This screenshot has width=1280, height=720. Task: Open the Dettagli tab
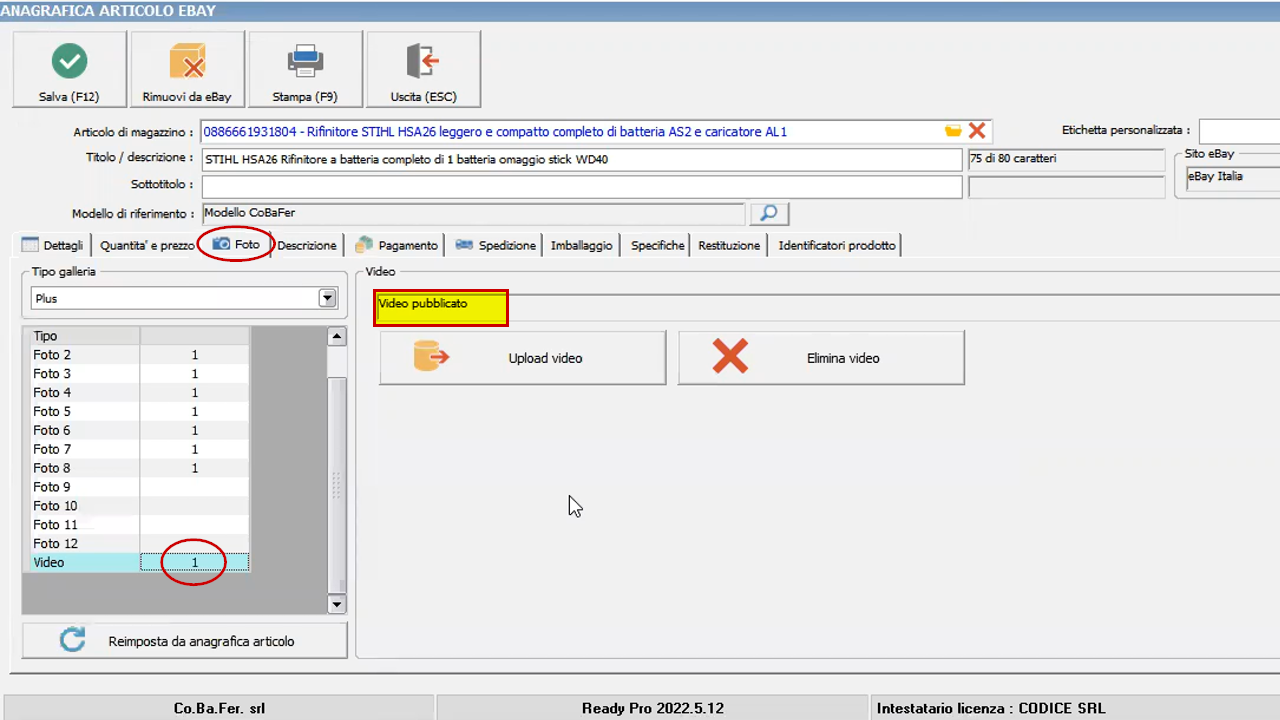54,245
